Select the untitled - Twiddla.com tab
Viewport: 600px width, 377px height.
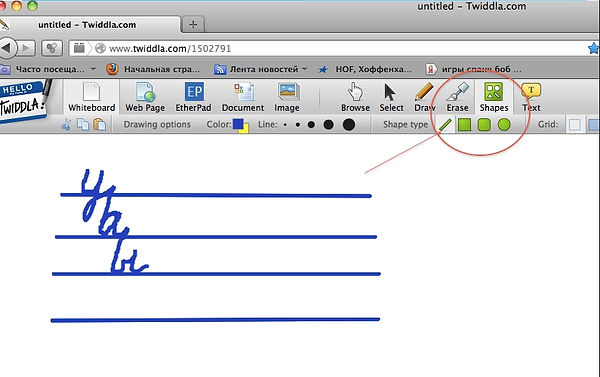coord(87,24)
